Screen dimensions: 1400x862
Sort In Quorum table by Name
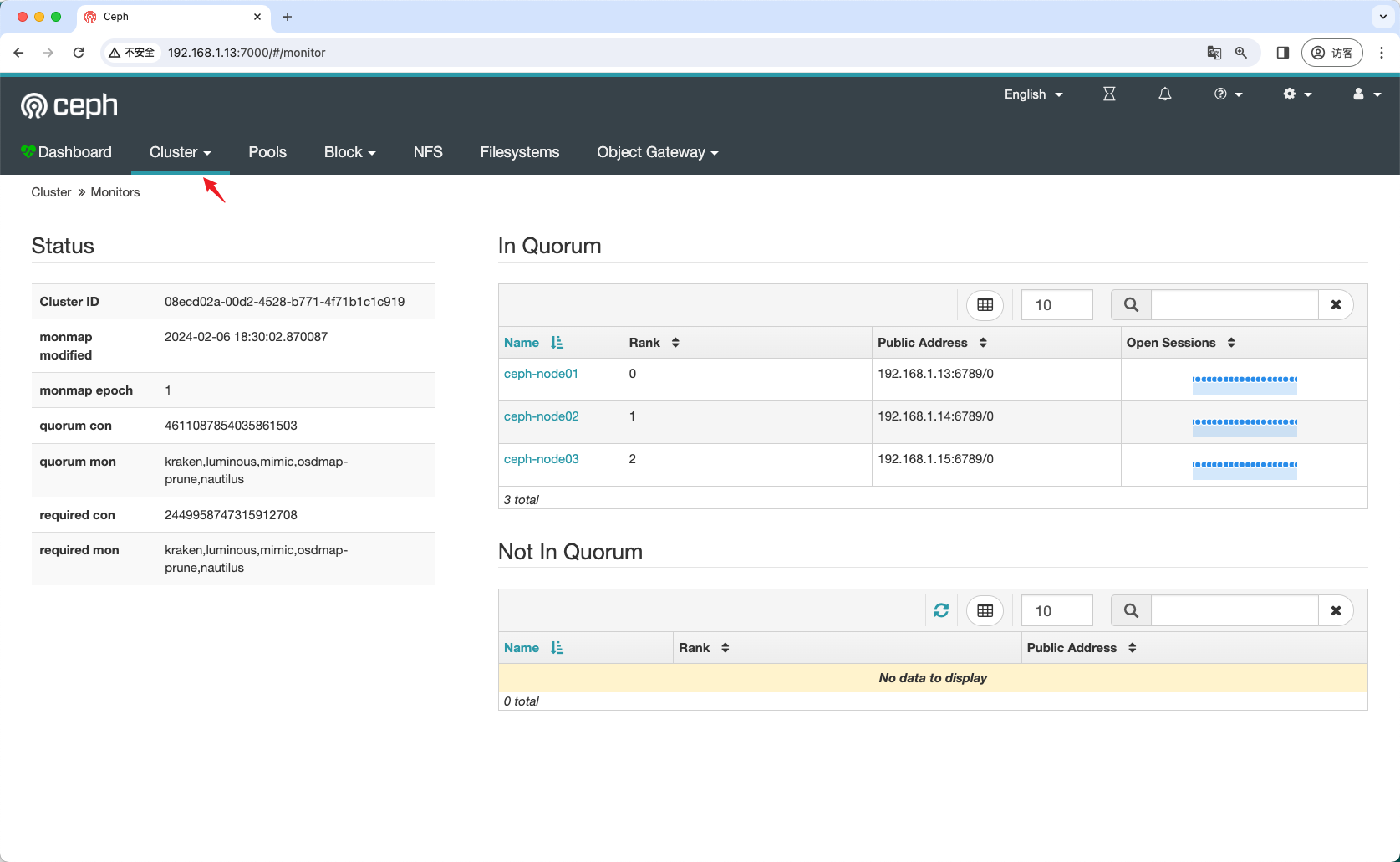533,343
